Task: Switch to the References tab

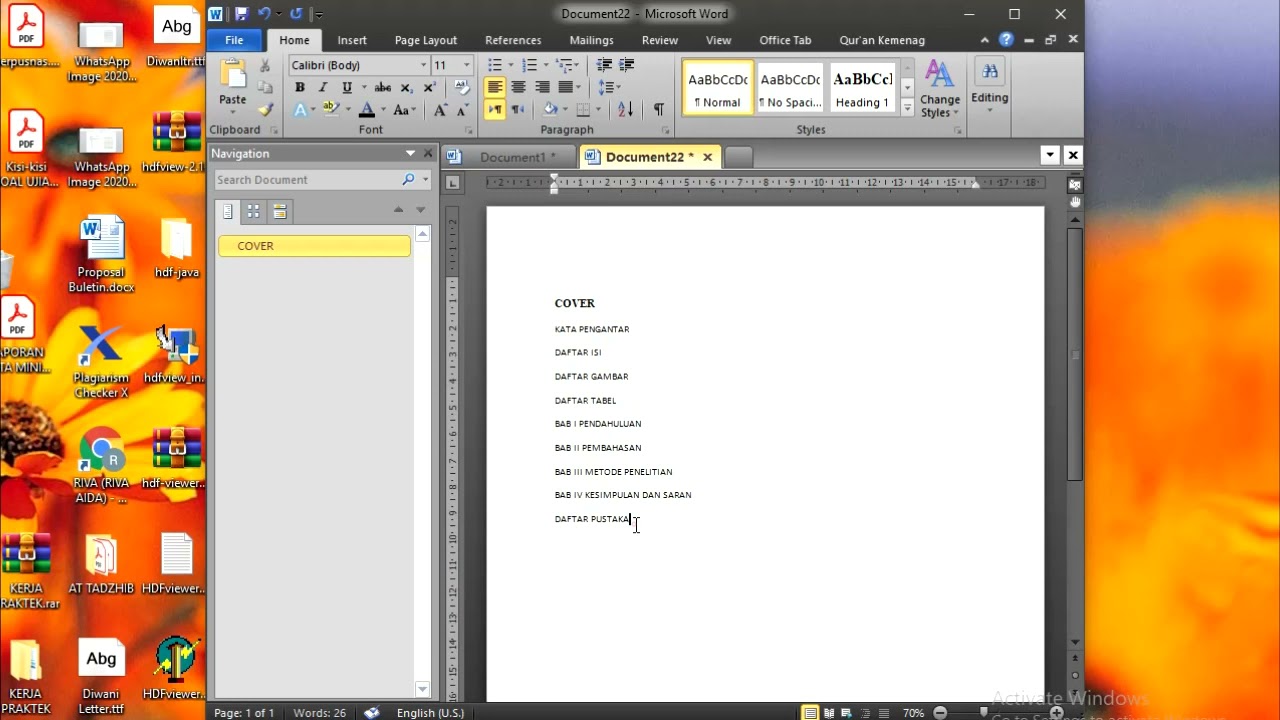Action: 513,40
